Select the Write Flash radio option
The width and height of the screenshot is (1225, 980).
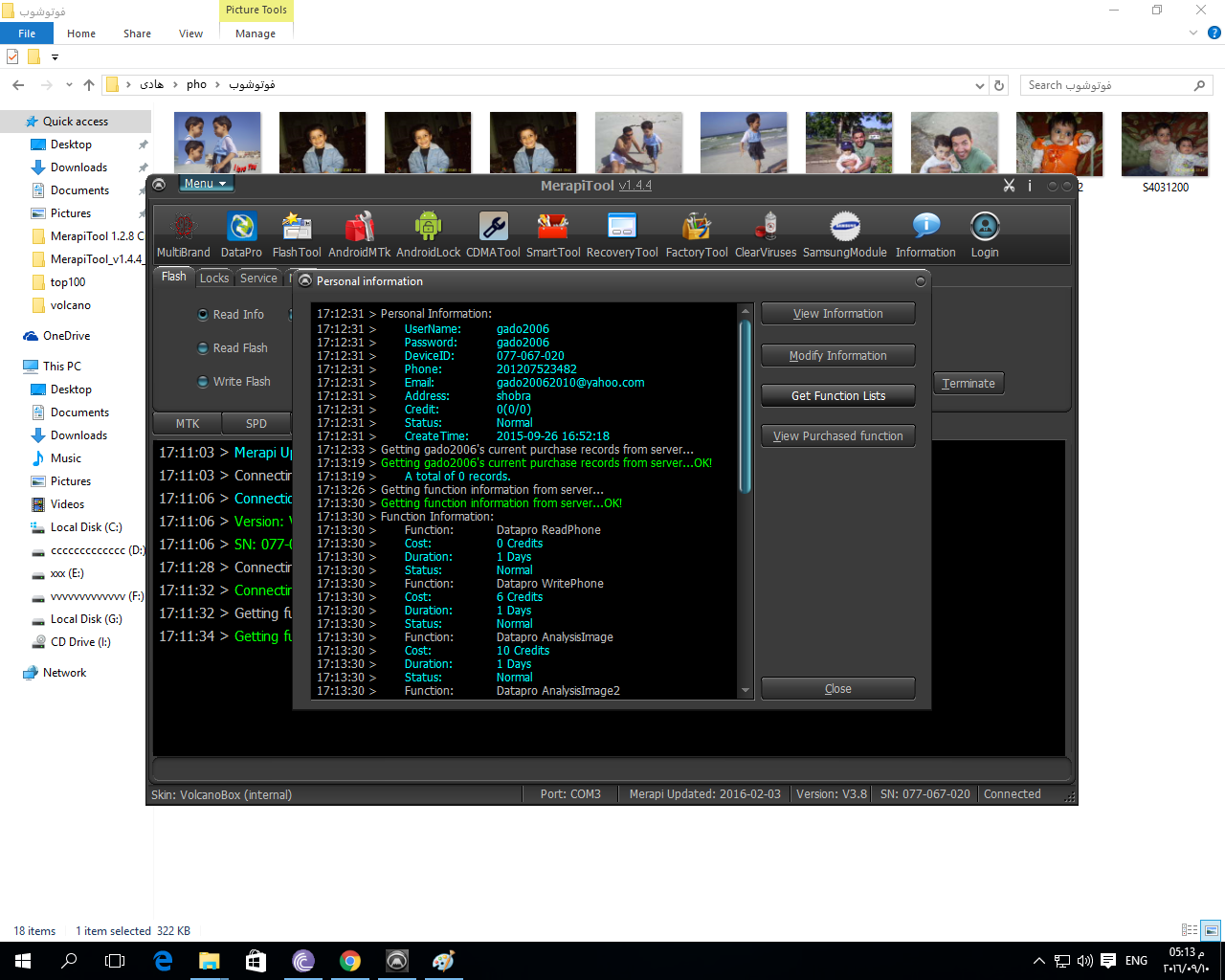pyautogui.click(x=203, y=382)
